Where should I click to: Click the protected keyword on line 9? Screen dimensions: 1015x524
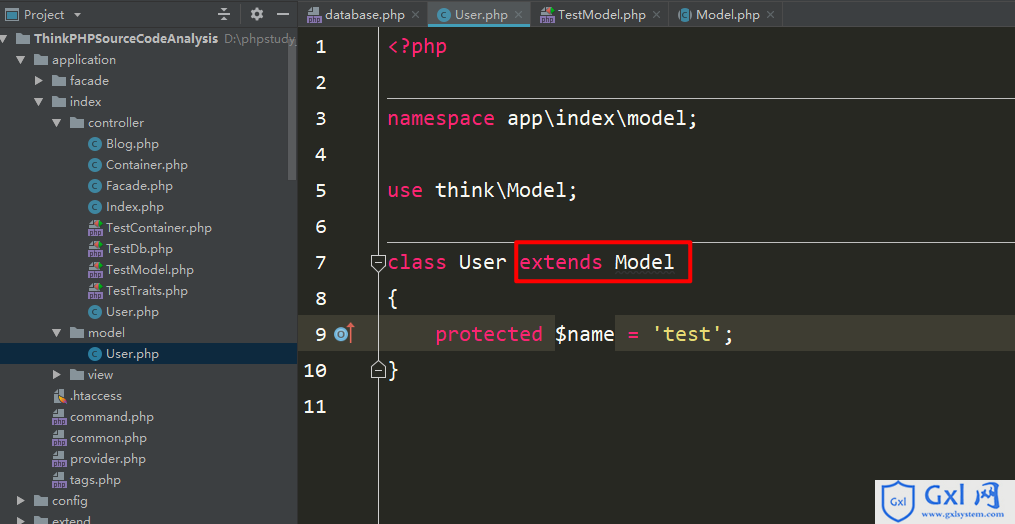pyautogui.click(x=489, y=334)
